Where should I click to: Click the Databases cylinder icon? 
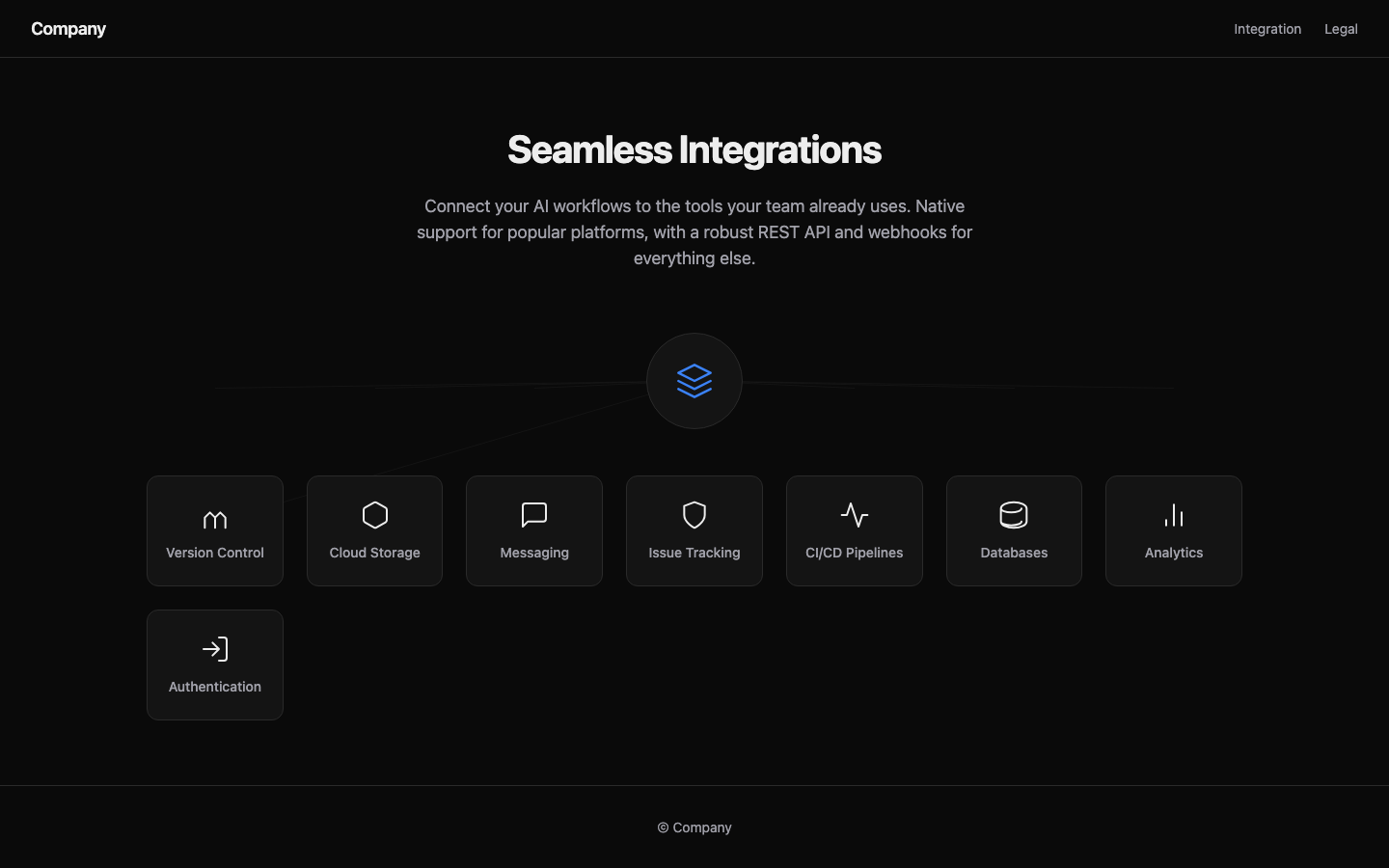[1014, 515]
